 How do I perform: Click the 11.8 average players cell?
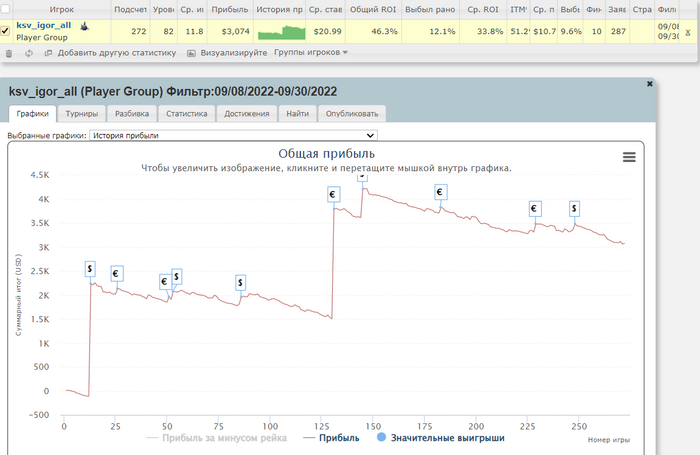pos(194,31)
